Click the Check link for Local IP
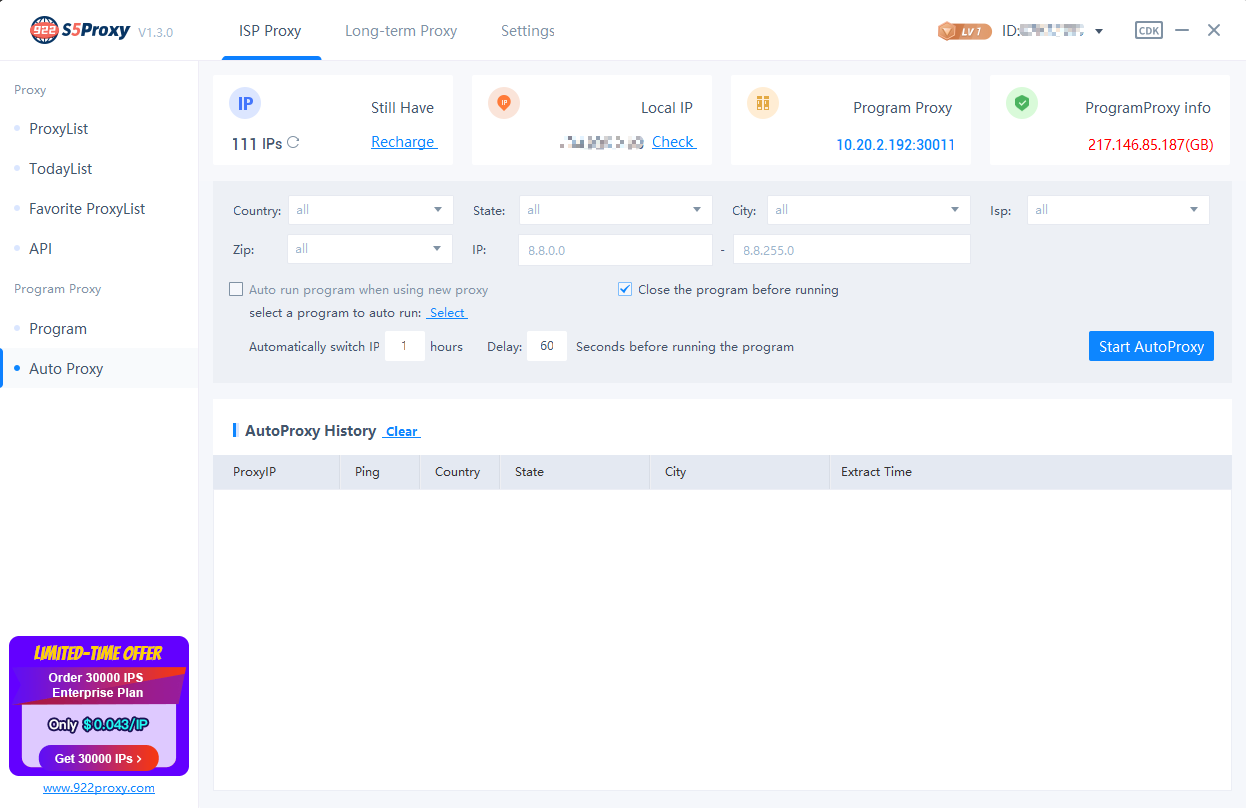 [674, 142]
